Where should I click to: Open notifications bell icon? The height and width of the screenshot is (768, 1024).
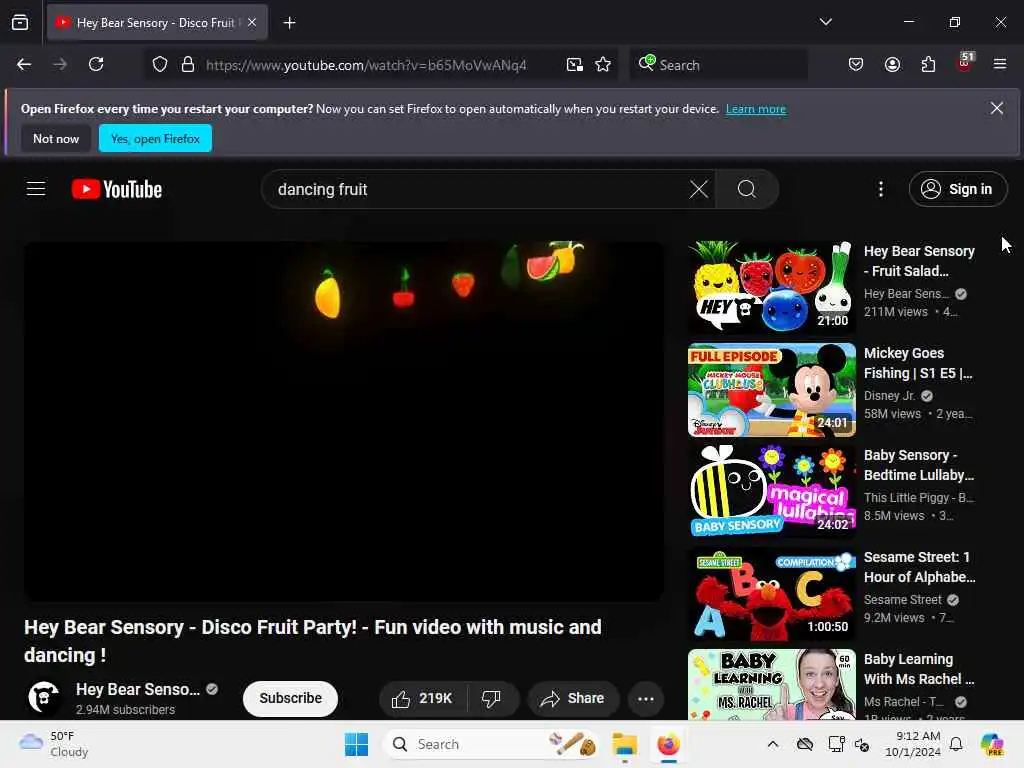956,744
